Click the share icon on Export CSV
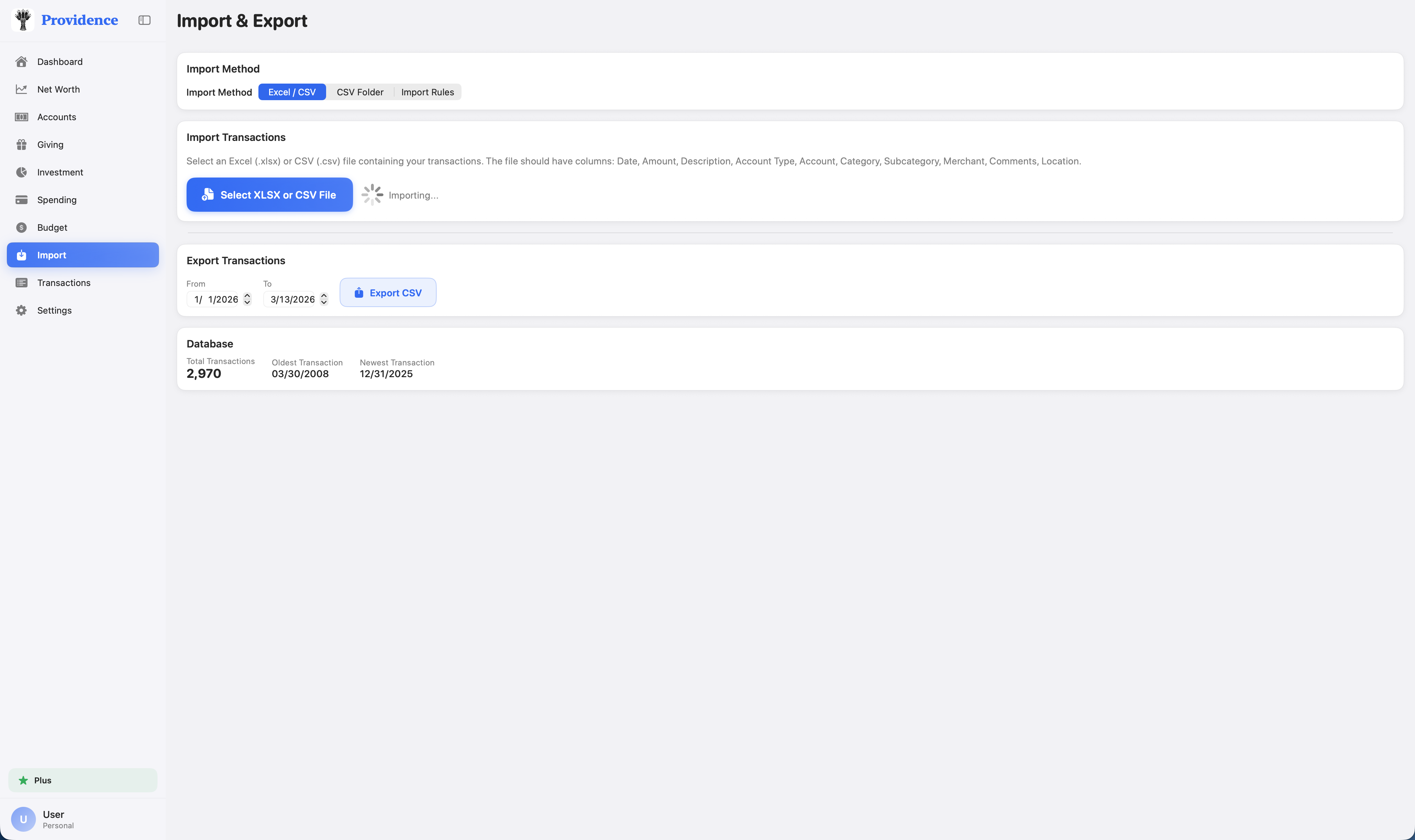The width and height of the screenshot is (1415, 840). pyautogui.click(x=359, y=293)
